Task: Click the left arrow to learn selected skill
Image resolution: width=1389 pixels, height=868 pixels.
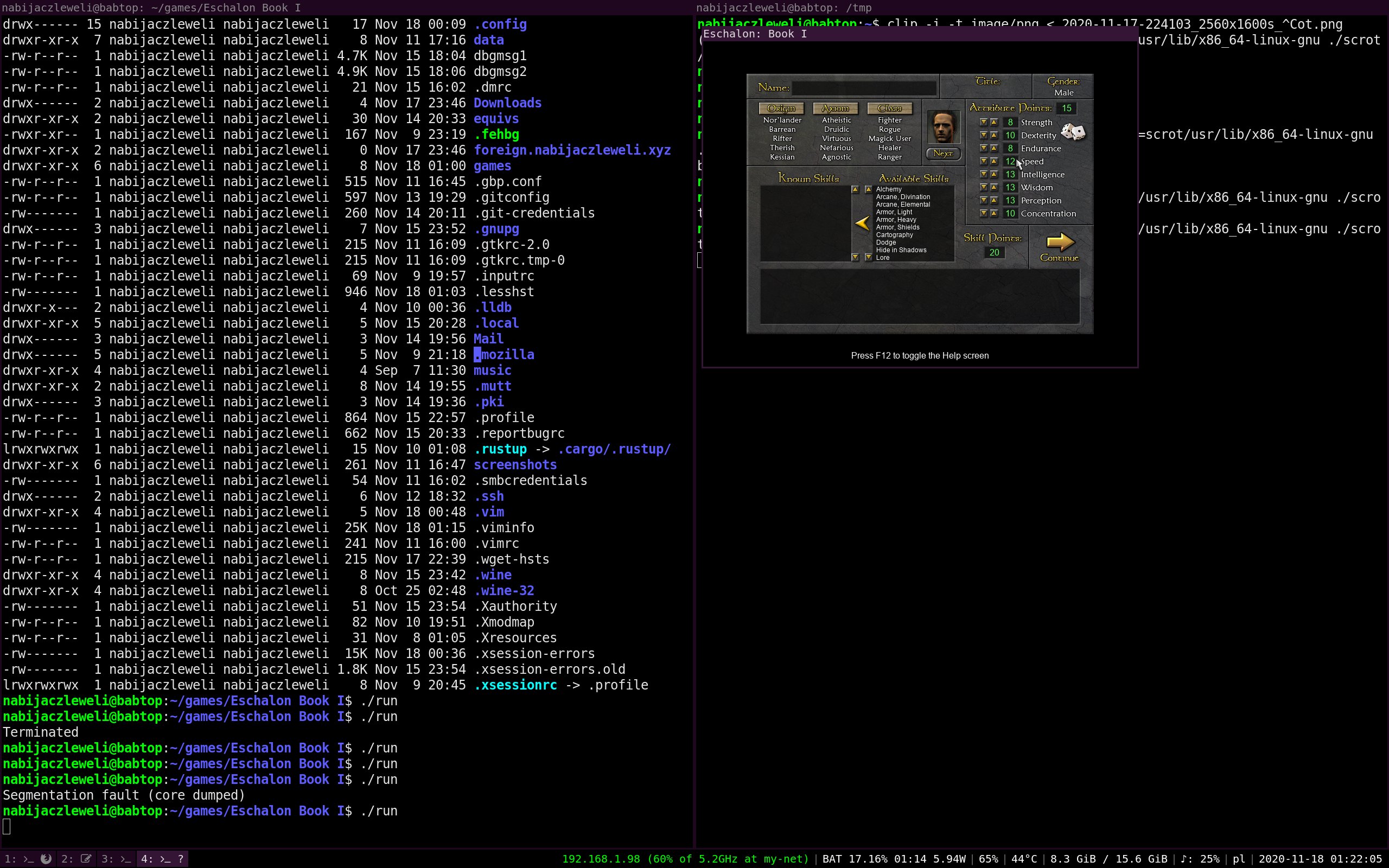Action: (862, 224)
